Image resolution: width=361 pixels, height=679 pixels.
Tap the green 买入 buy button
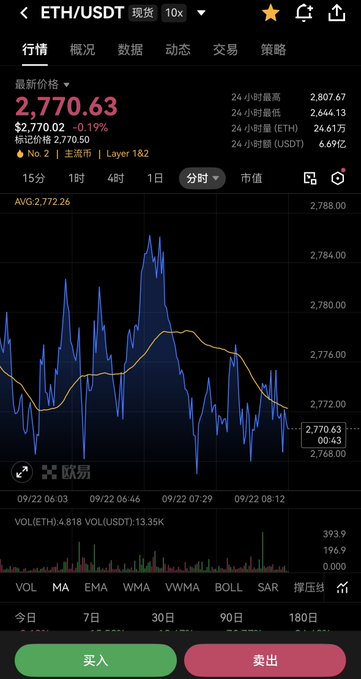96,661
